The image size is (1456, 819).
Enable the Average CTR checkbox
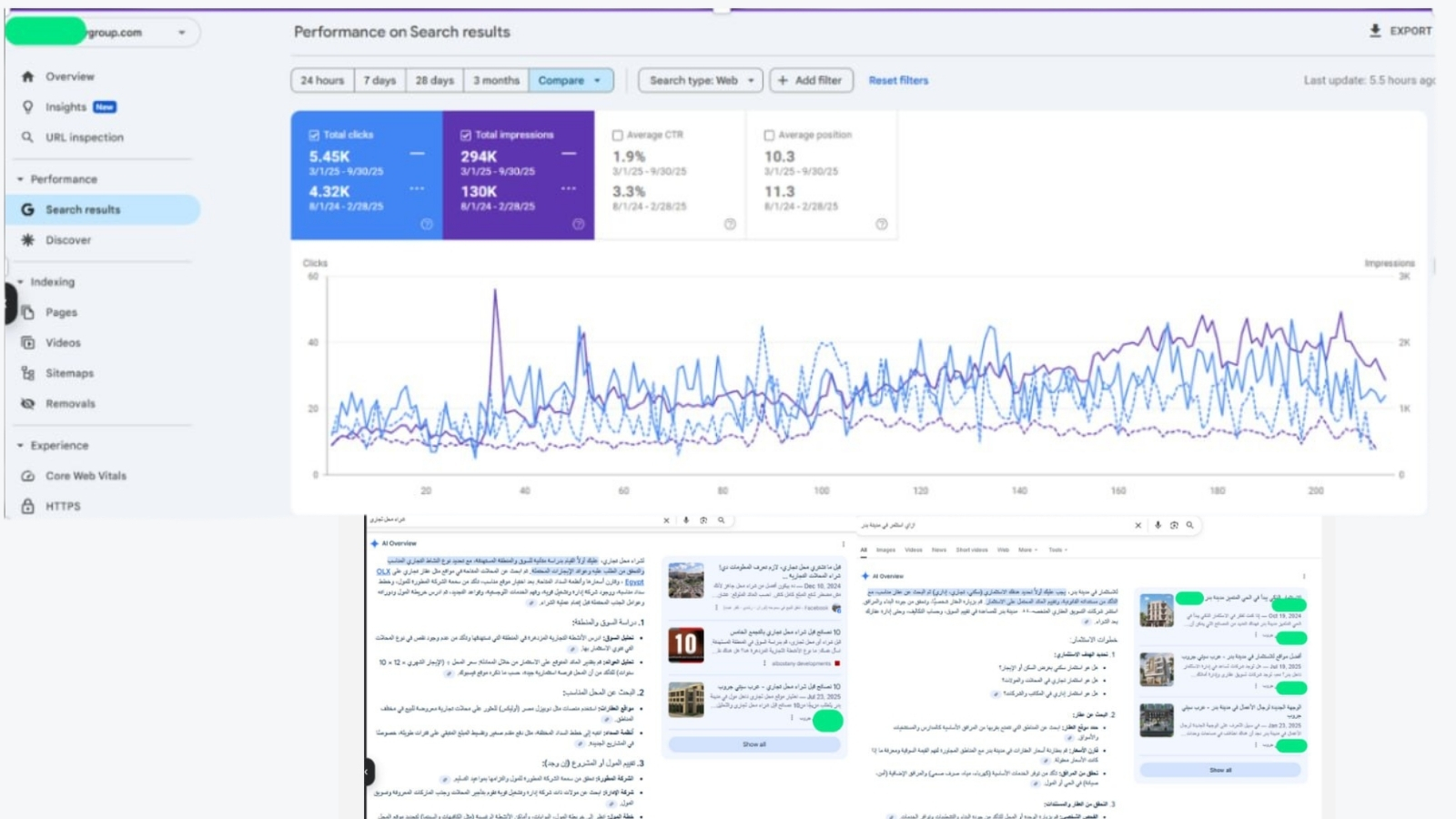618,135
